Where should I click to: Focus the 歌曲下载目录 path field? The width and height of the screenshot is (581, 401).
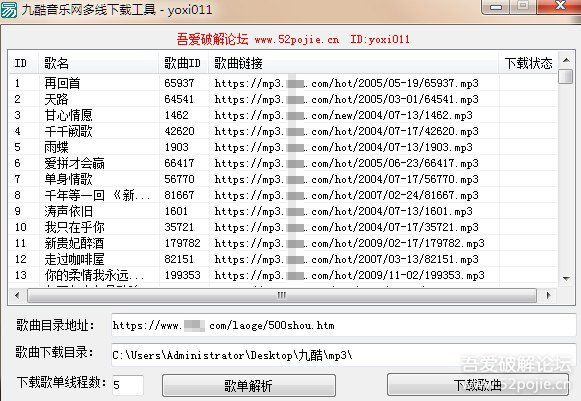343,355
